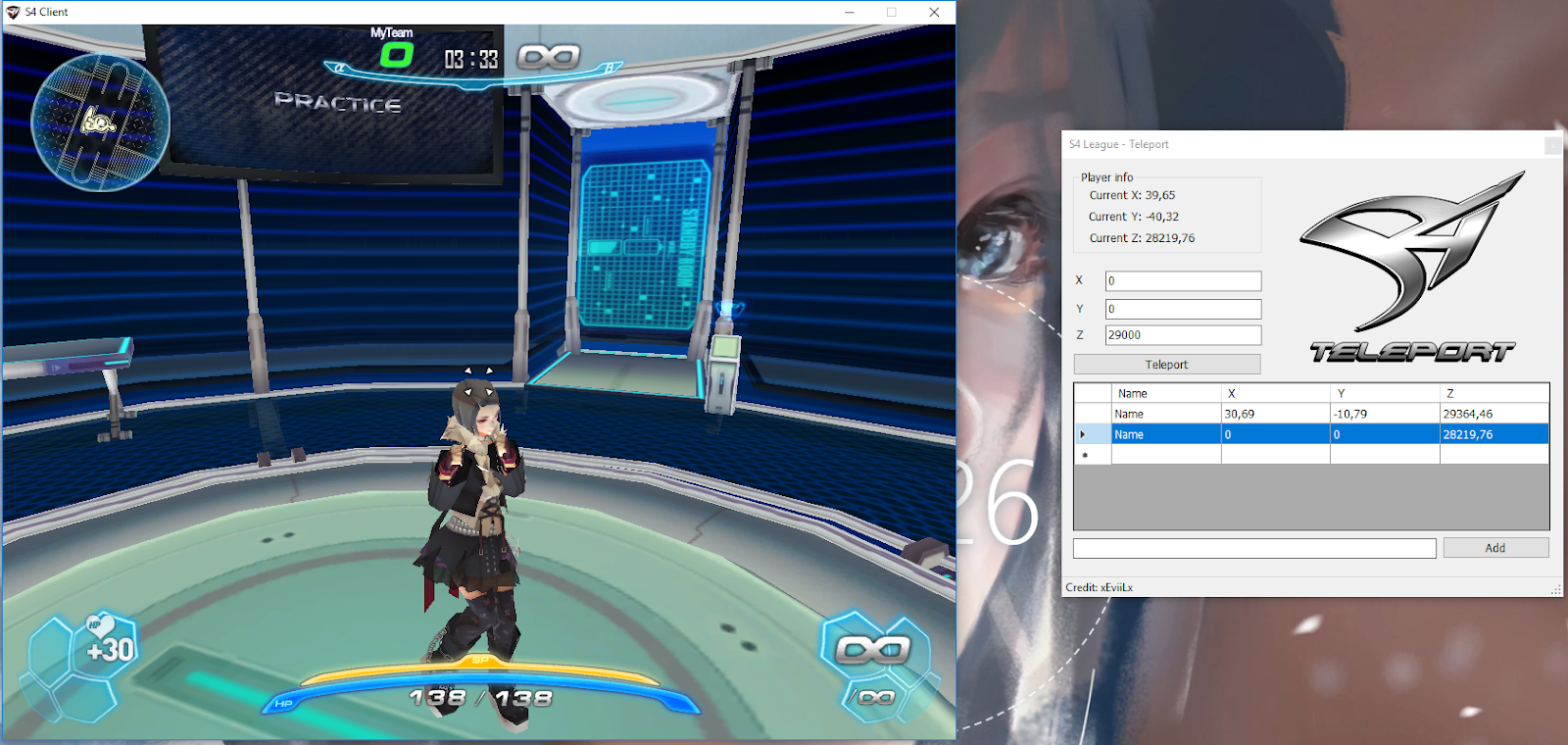Click the Credit: xEviiLx status text

tap(1099, 587)
